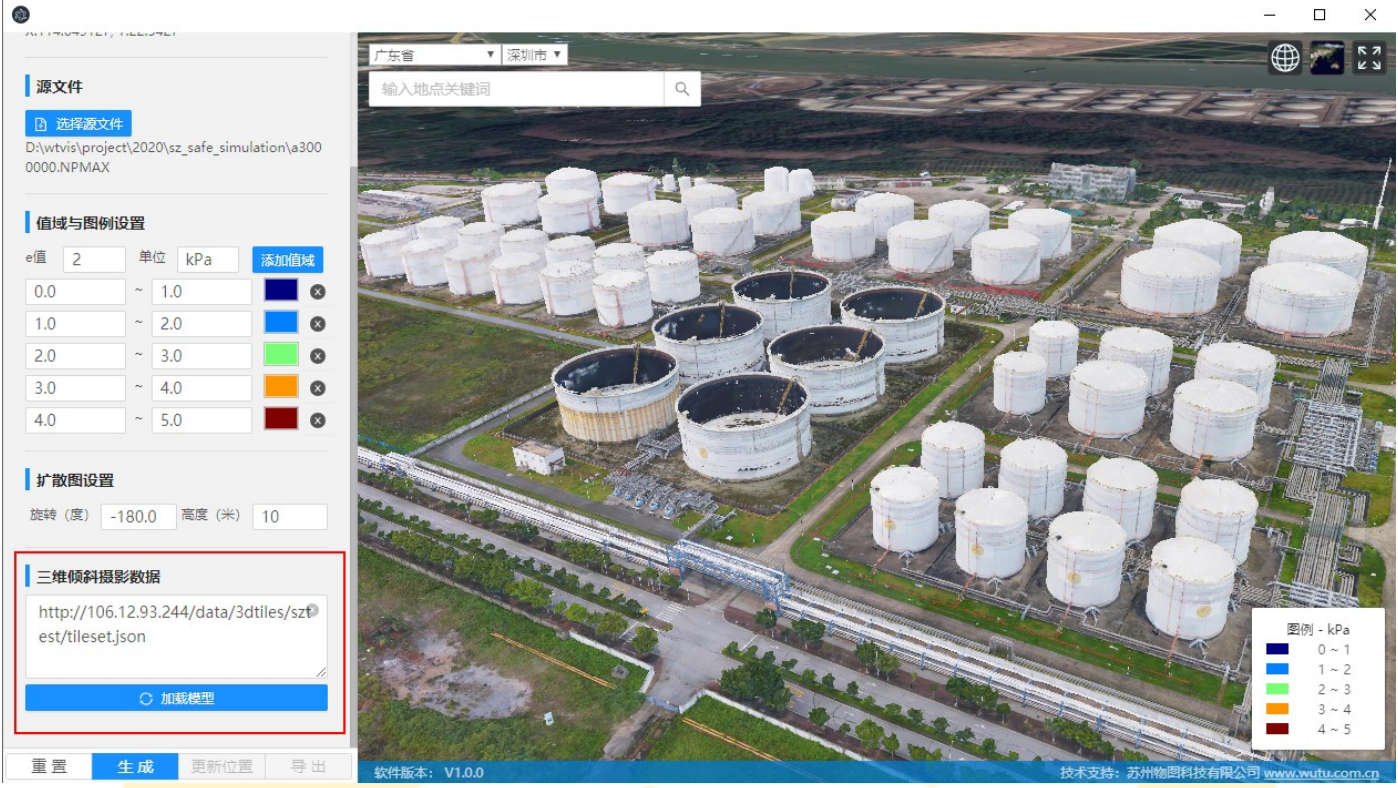Open the 深圳市 city dropdown
The height and width of the screenshot is (788, 1398).
[x=535, y=55]
